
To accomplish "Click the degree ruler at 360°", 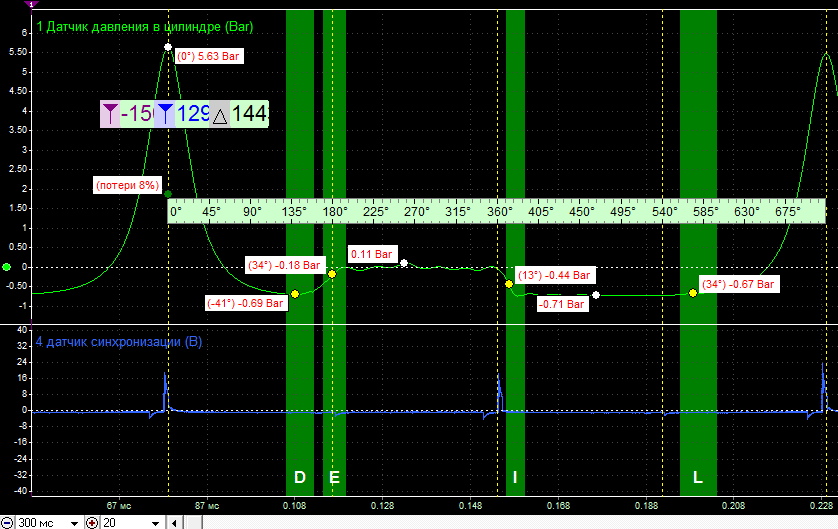I will (x=499, y=212).
